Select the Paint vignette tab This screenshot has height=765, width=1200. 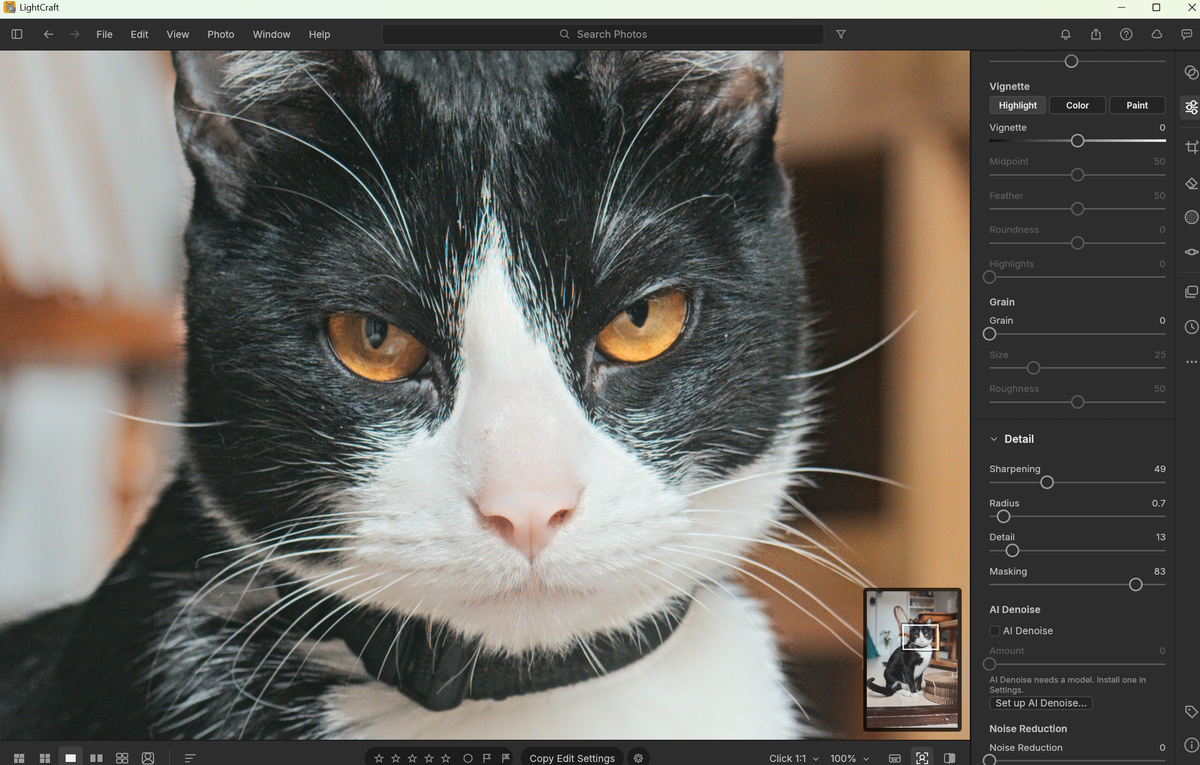(1137, 105)
